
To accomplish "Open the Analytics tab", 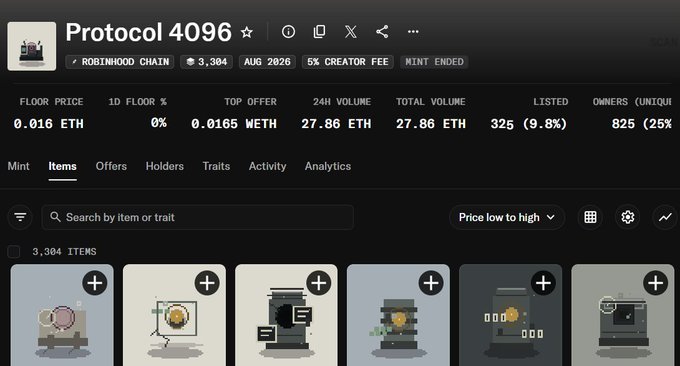I will coord(328,166).
